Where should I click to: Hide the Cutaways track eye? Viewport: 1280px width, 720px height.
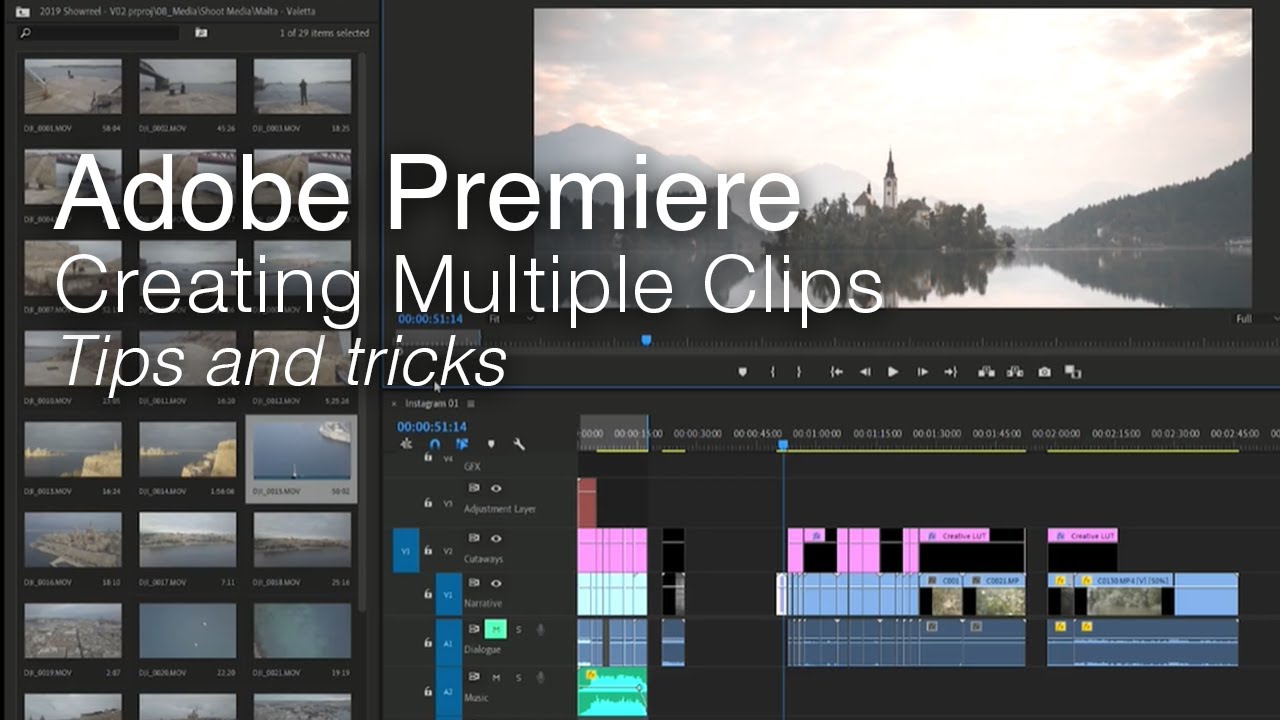pyautogui.click(x=496, y=538)
